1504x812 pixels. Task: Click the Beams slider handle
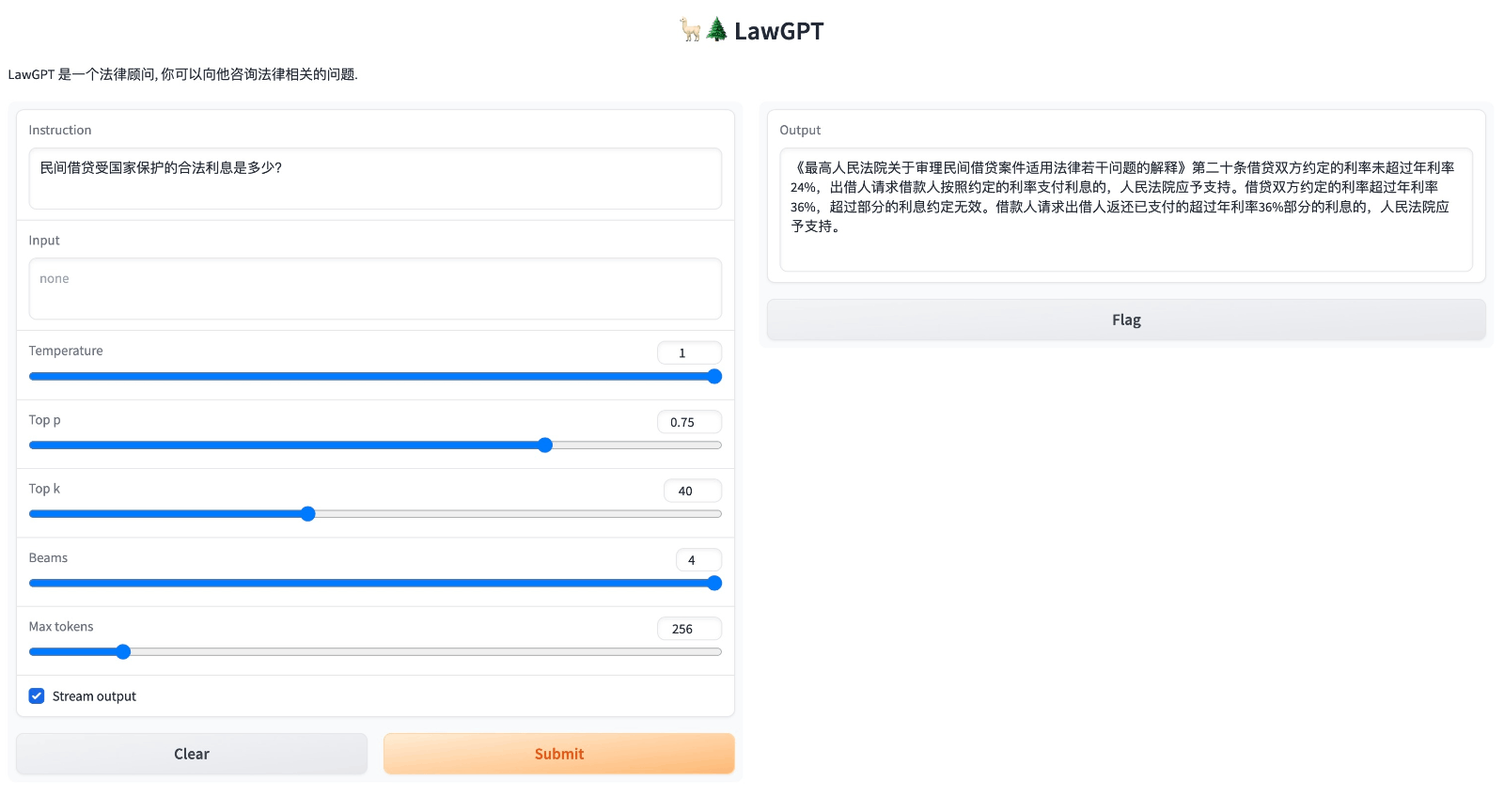[x=714, y=583]
